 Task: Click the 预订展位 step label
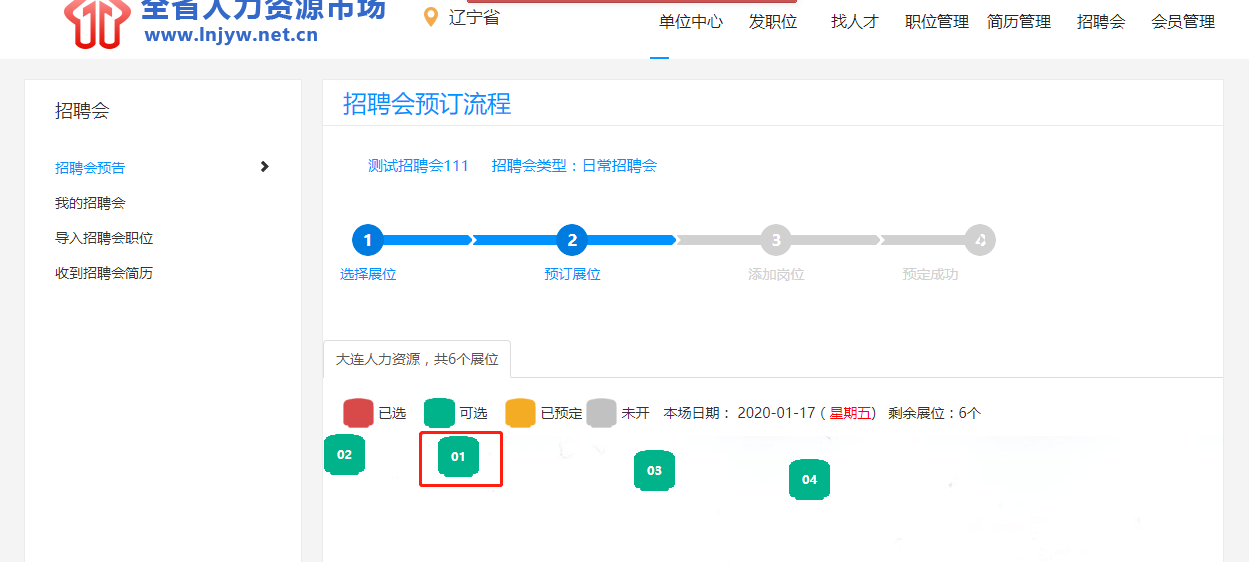click(x=572, y=274)
